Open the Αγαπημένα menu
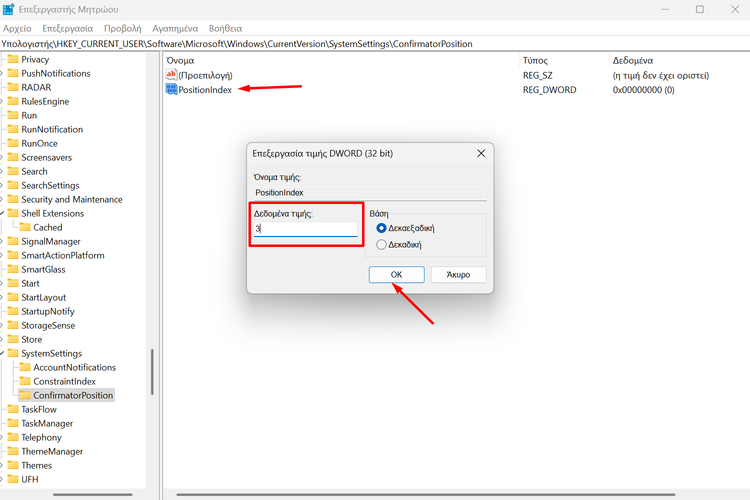The height and width of the screenshot is (500, 750). 175,28
